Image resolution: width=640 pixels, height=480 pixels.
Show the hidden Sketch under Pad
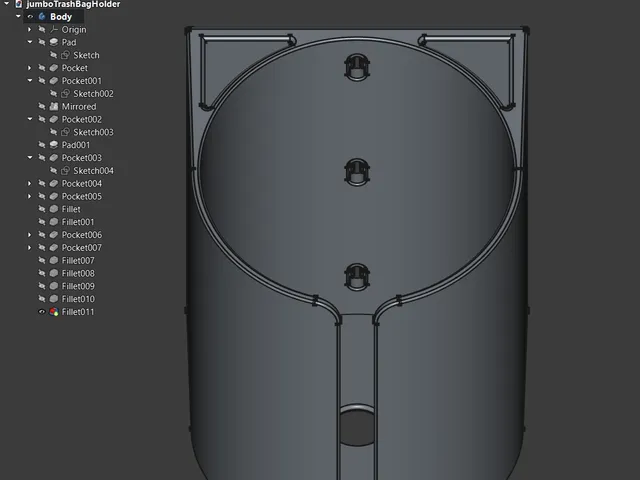(53, 55)
